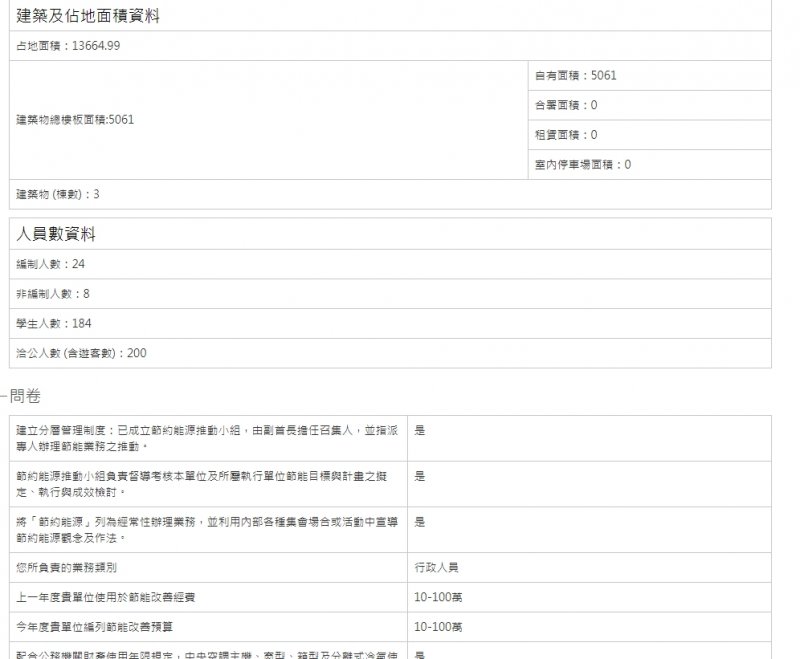Click the 問卷 section title
Viewport: 800px width, 659px height.
click(x=25, y=397)
